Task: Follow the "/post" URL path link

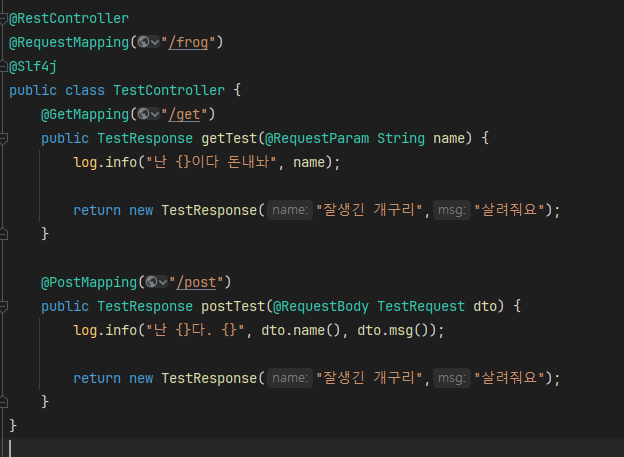Action: [196, 282]
